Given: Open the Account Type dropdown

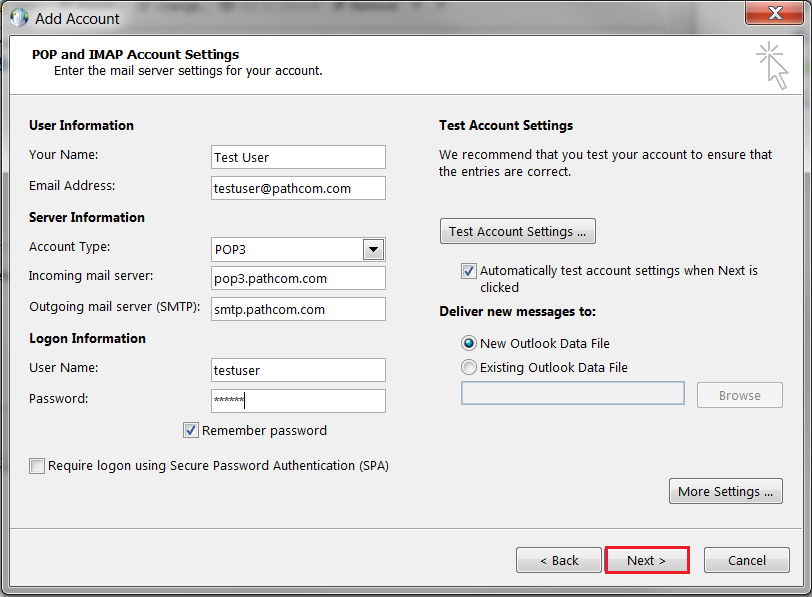Looking at the screenshot, I should [x=374, y=249].
